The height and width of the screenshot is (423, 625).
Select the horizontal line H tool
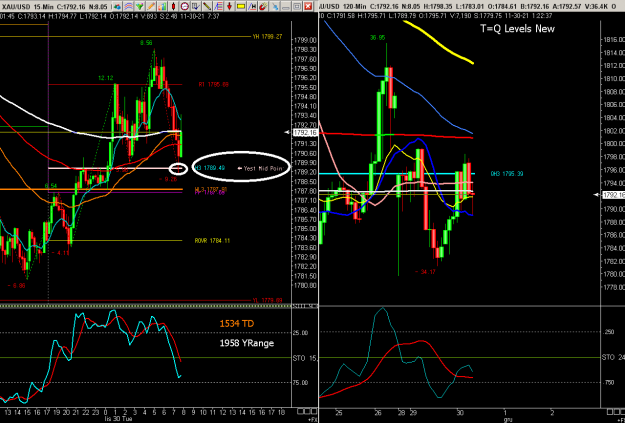click(252, 6)
